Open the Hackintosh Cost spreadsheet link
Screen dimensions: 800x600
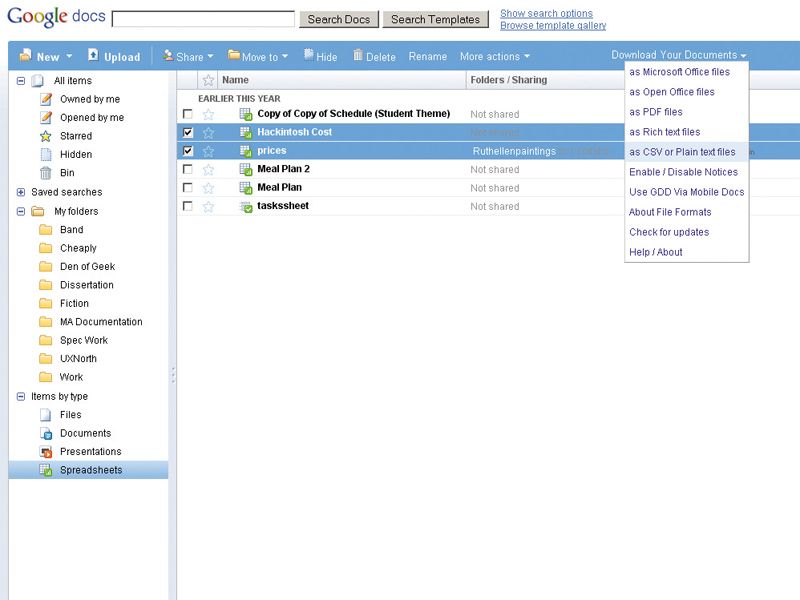(294, 132)
